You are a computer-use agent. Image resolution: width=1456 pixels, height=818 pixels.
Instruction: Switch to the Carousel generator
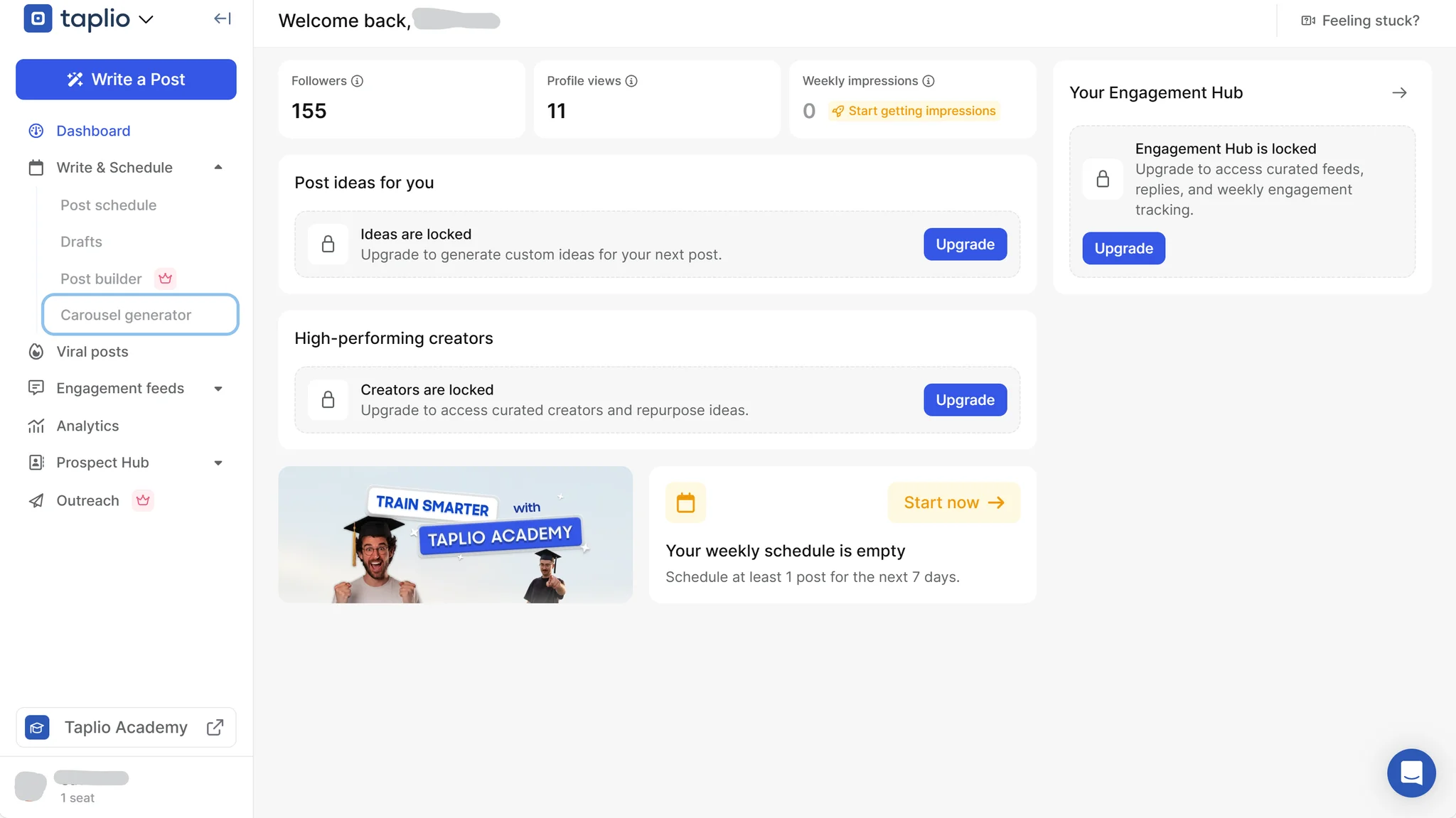point(125,314)
